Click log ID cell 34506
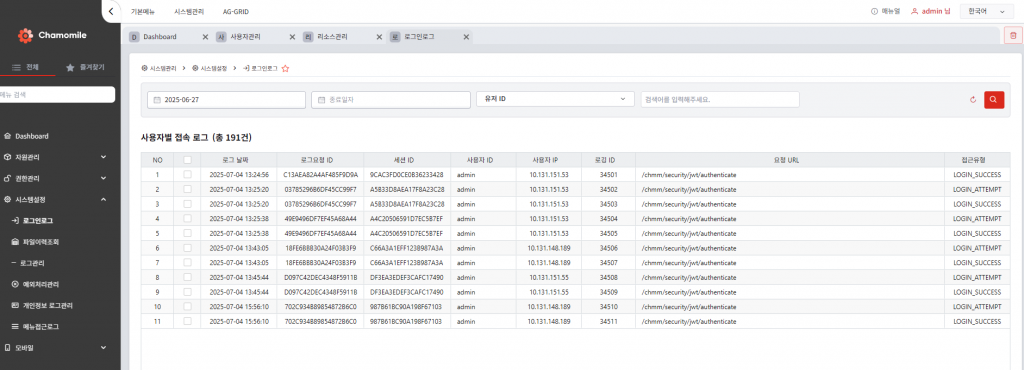The width and height of the screenshot is (1024, 370). 608,248
